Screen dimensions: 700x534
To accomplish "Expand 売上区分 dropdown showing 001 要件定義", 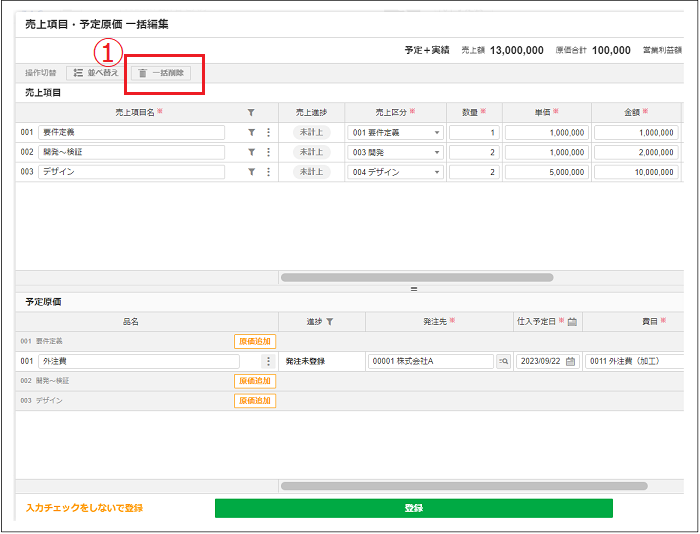I will point(437,132).
